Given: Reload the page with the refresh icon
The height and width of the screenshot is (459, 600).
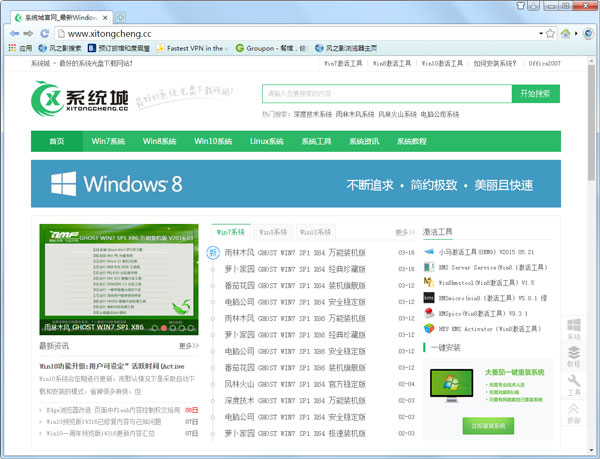Looking at the screenshot, I should (x=44, y=34).
